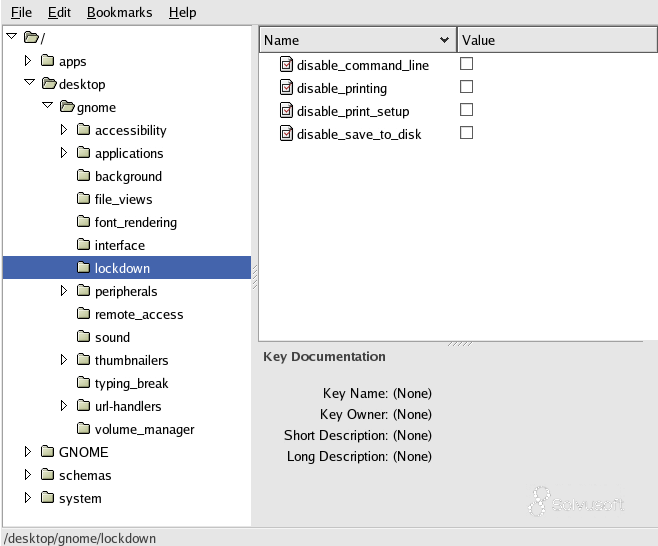
Task: Select the background tree label
Action: click(x=128, y=177)
